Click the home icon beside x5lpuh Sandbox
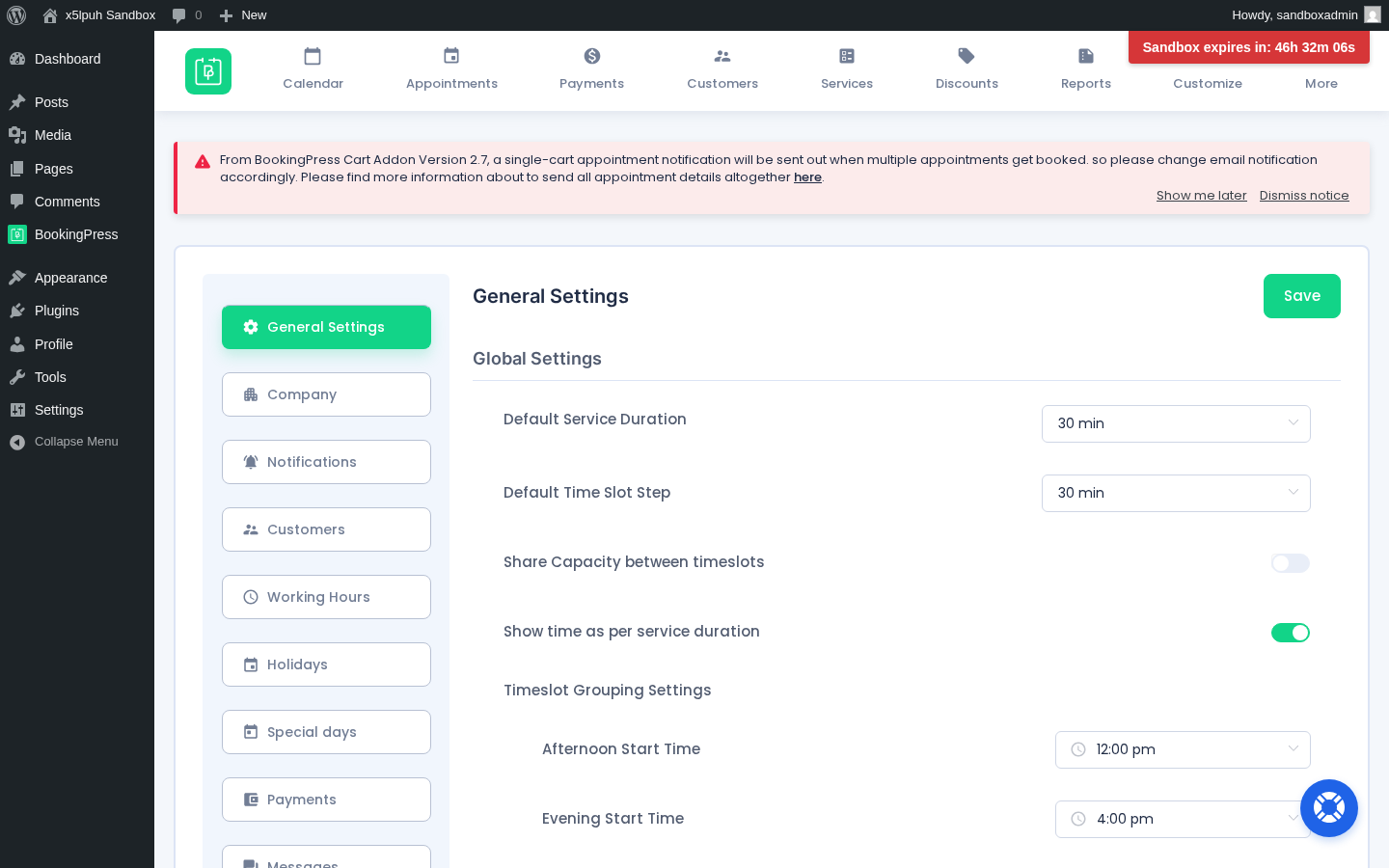 point(50,15)
